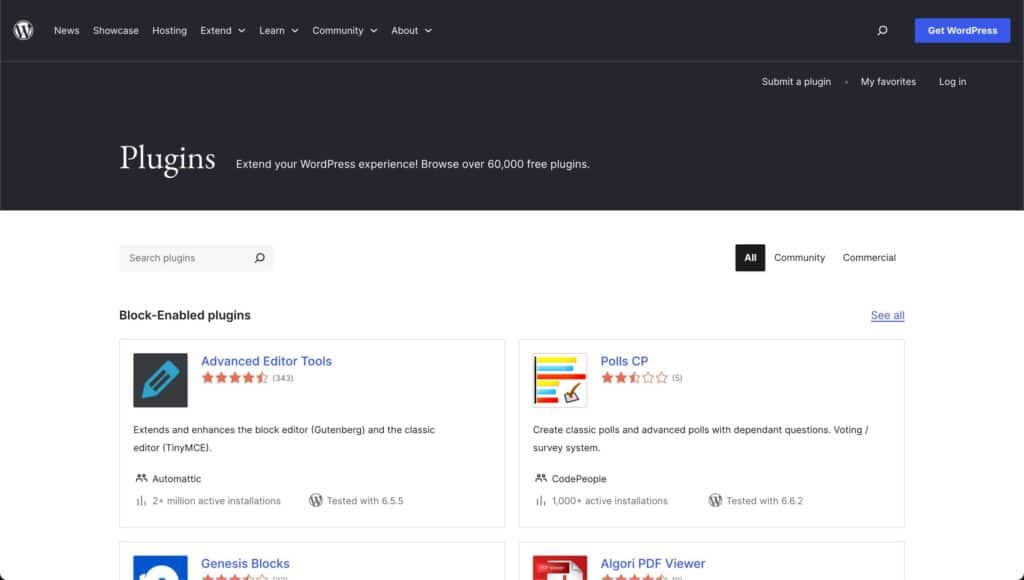Viewport: 1024px width, 580px height.
Task: Switch filter to Community plugins
Action: [x=799, y=258]
